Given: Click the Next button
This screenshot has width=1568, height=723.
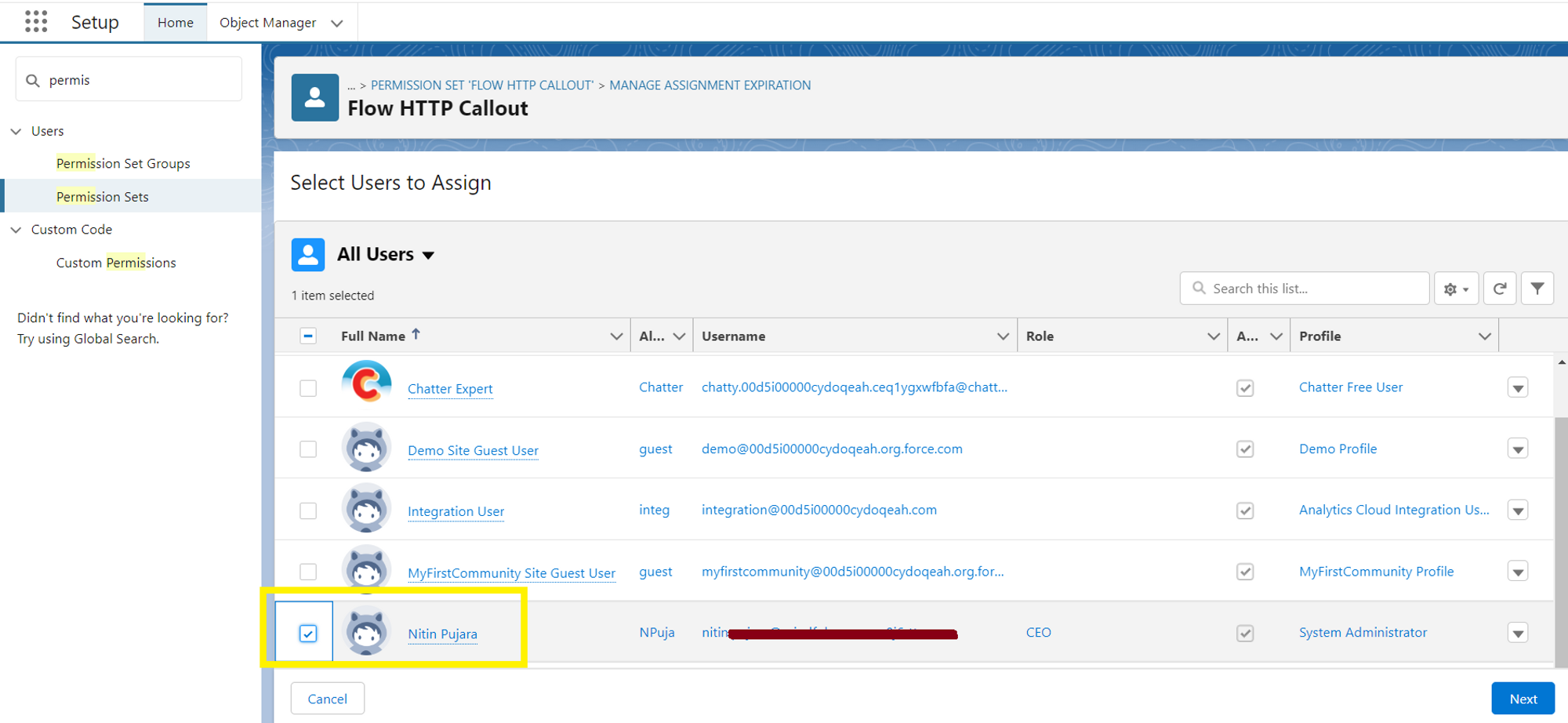Looking at the screenshot, I should coord(1523,698).
